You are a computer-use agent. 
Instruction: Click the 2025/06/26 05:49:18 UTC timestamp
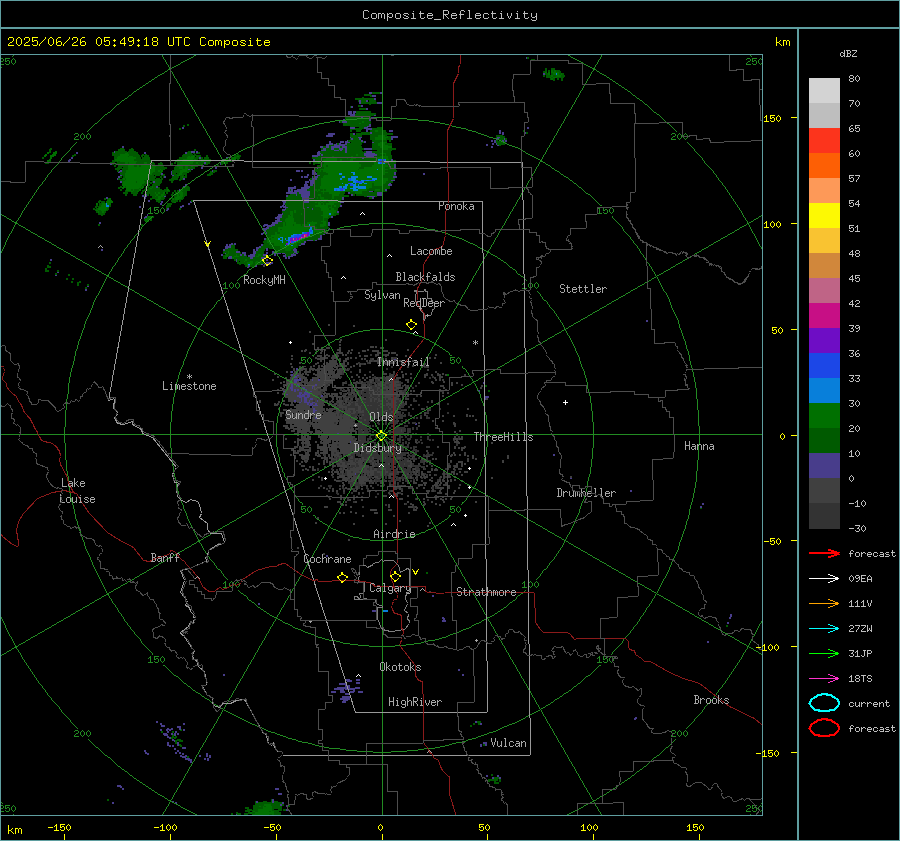coord(87,42)
